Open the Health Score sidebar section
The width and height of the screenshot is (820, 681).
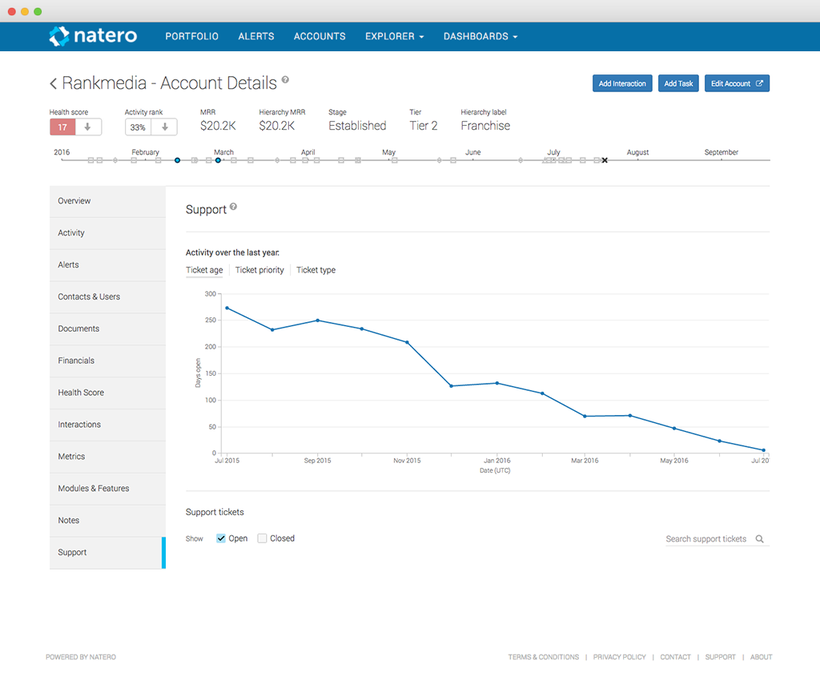[x=108, y=393]
